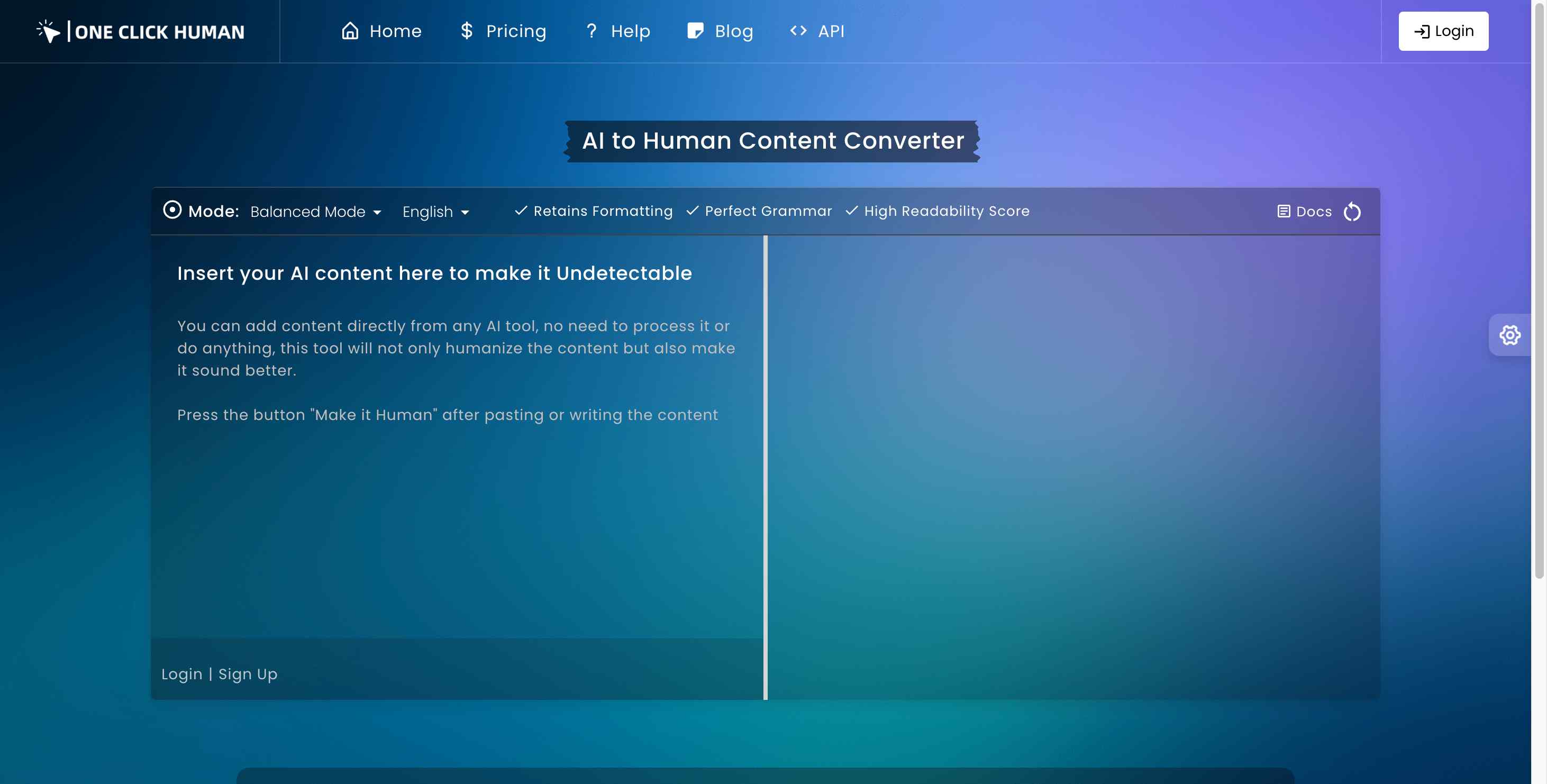The height and width of the screenshot is (784, 1547).
Task: Click the circular reset arrow icon
Action: coord(1352,211)
